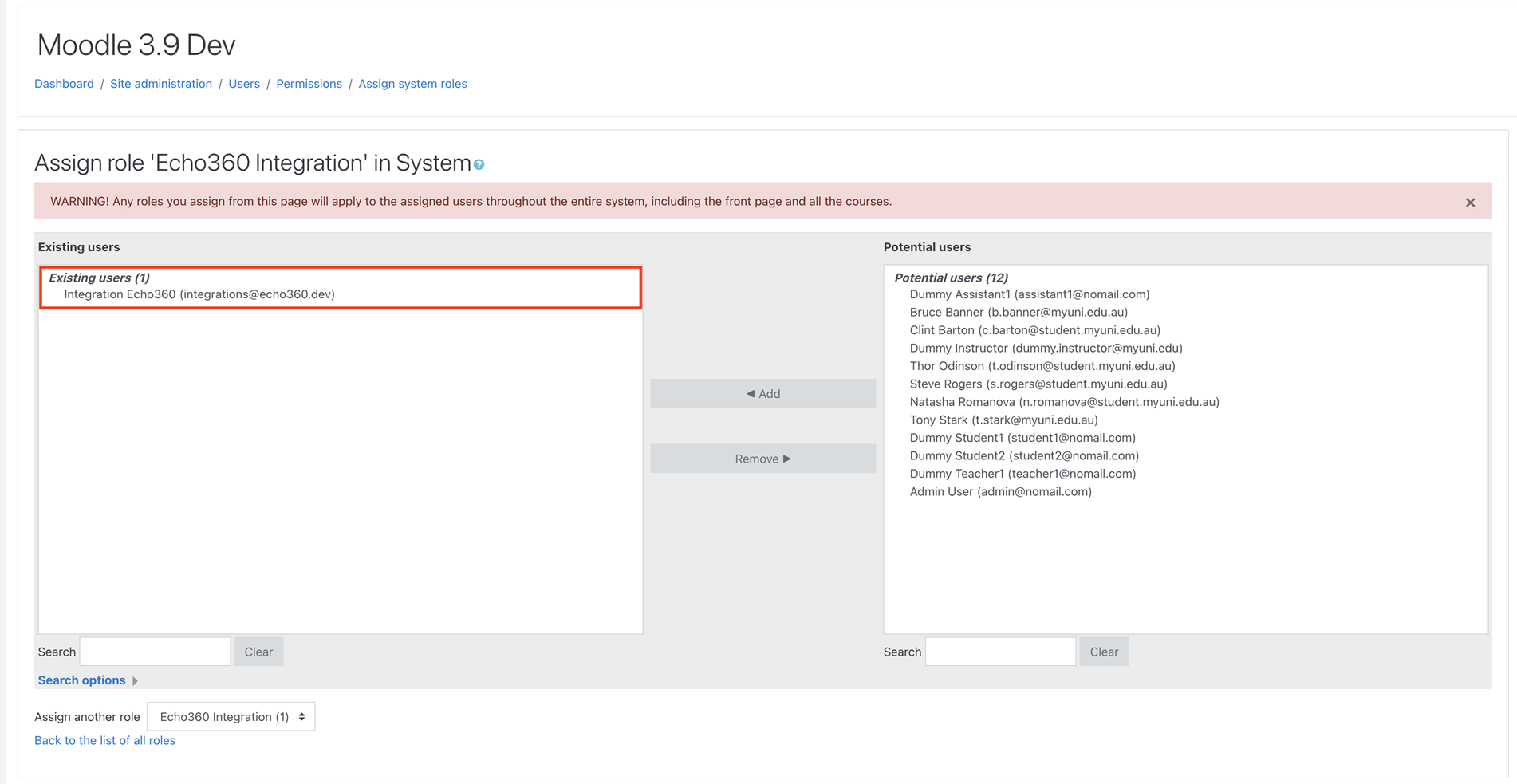Select Natasha Romanova in potential users
Image resolution: width=1517 pixels, height=784 pixels.
(x=1065, y=402)
